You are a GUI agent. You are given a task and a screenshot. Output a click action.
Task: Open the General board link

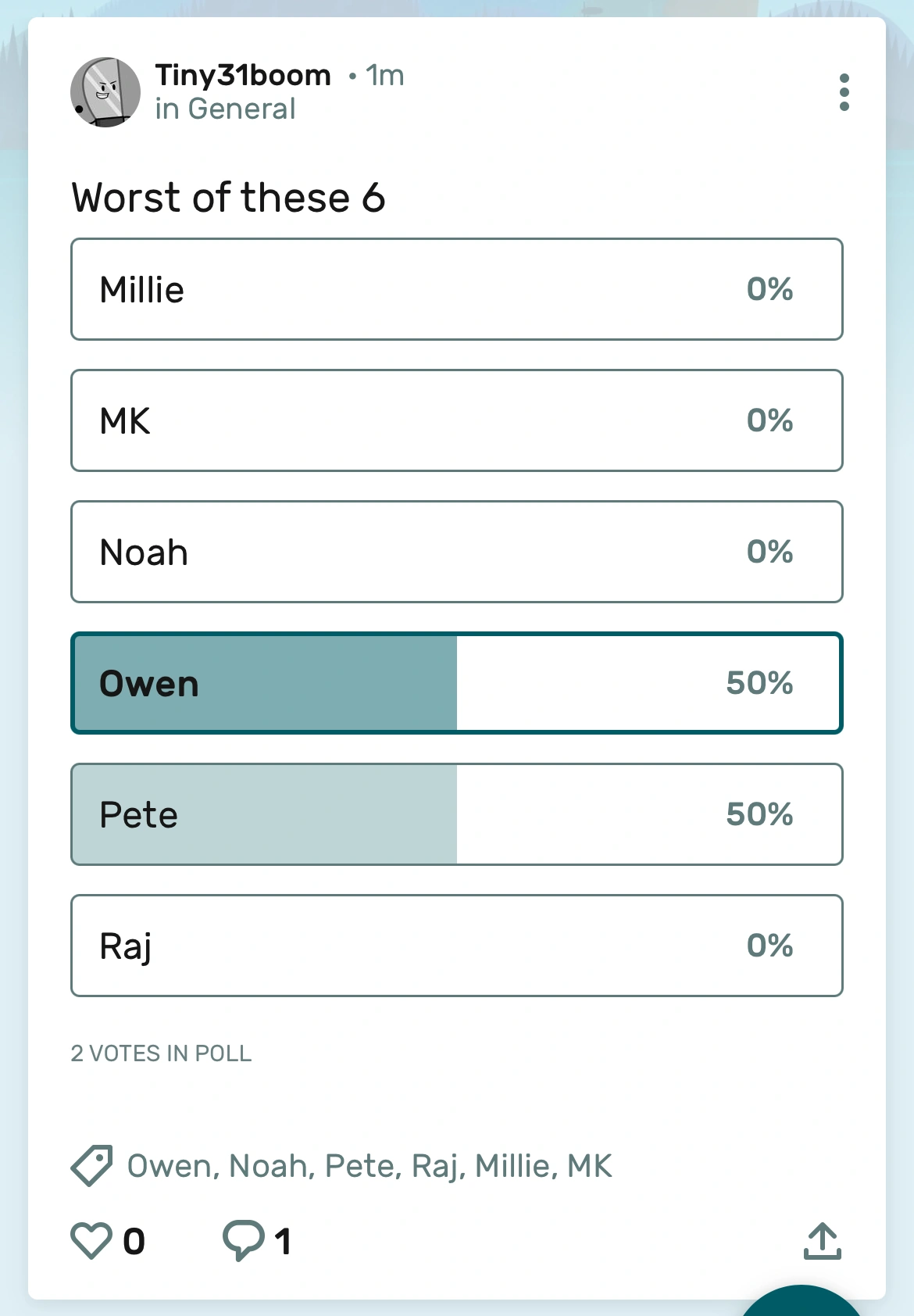pos(226,109)
